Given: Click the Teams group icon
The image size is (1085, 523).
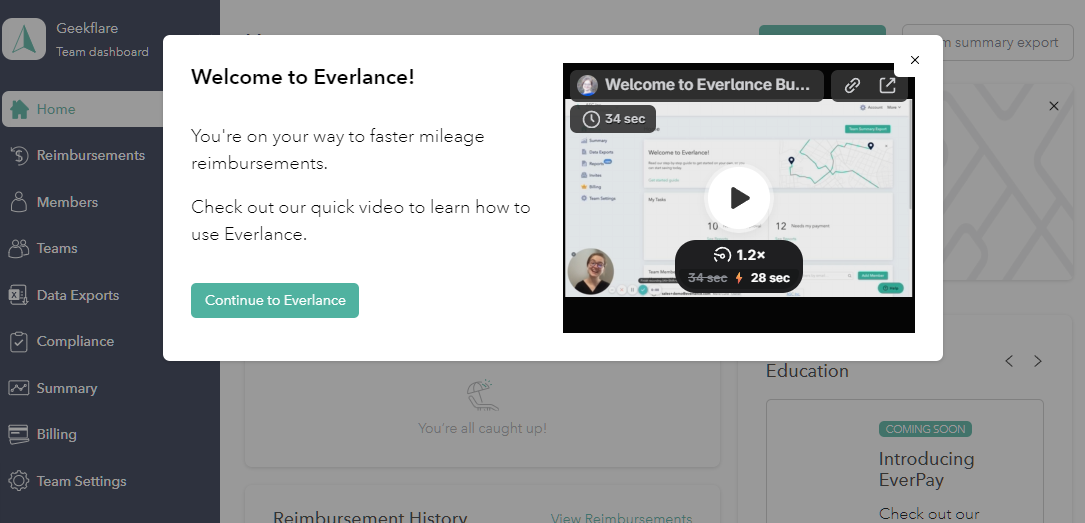Looking at the screenshot, I should (x=19, y=248).
